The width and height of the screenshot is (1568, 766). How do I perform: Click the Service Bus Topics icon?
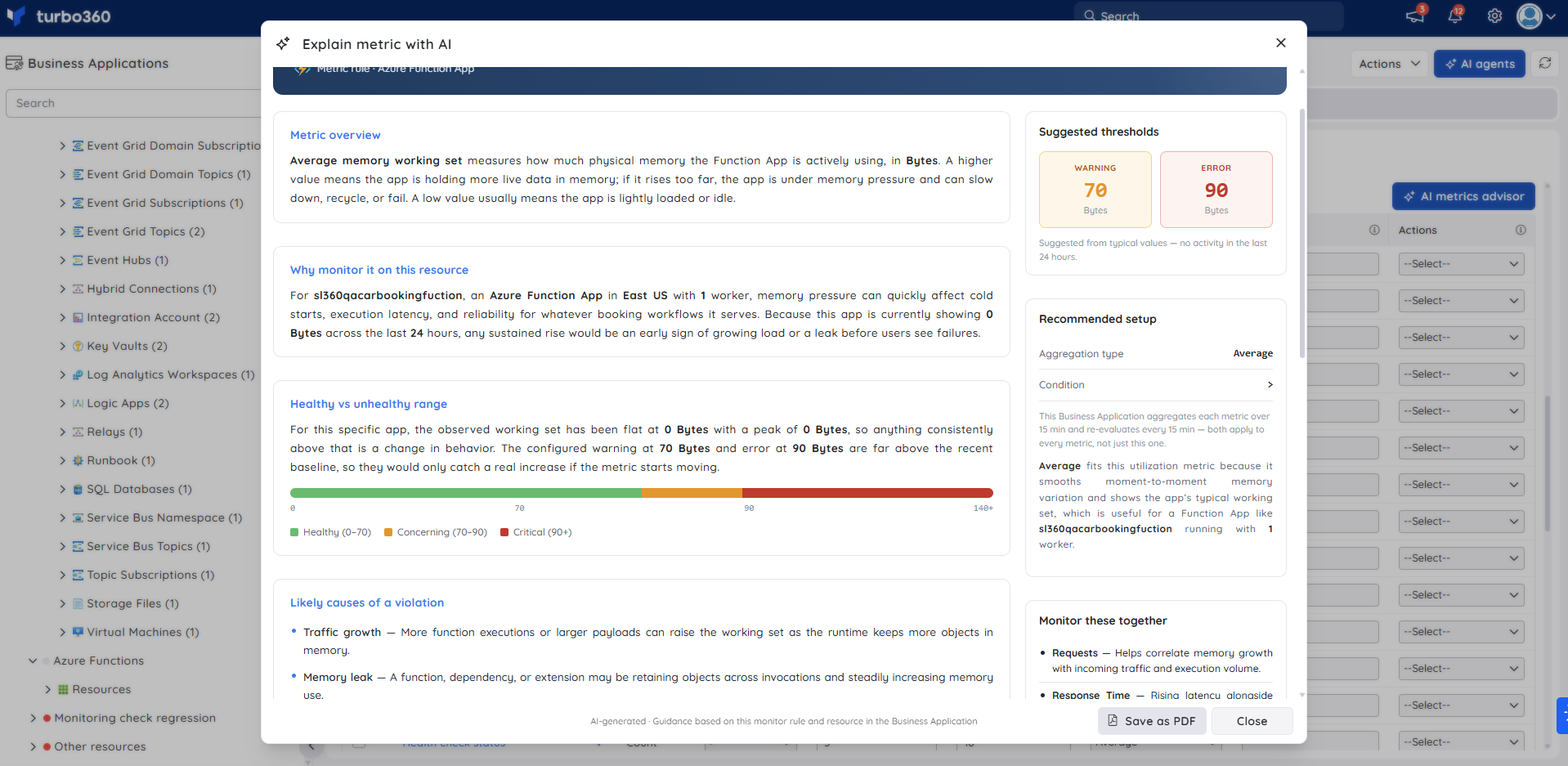(x=78, y=546)
